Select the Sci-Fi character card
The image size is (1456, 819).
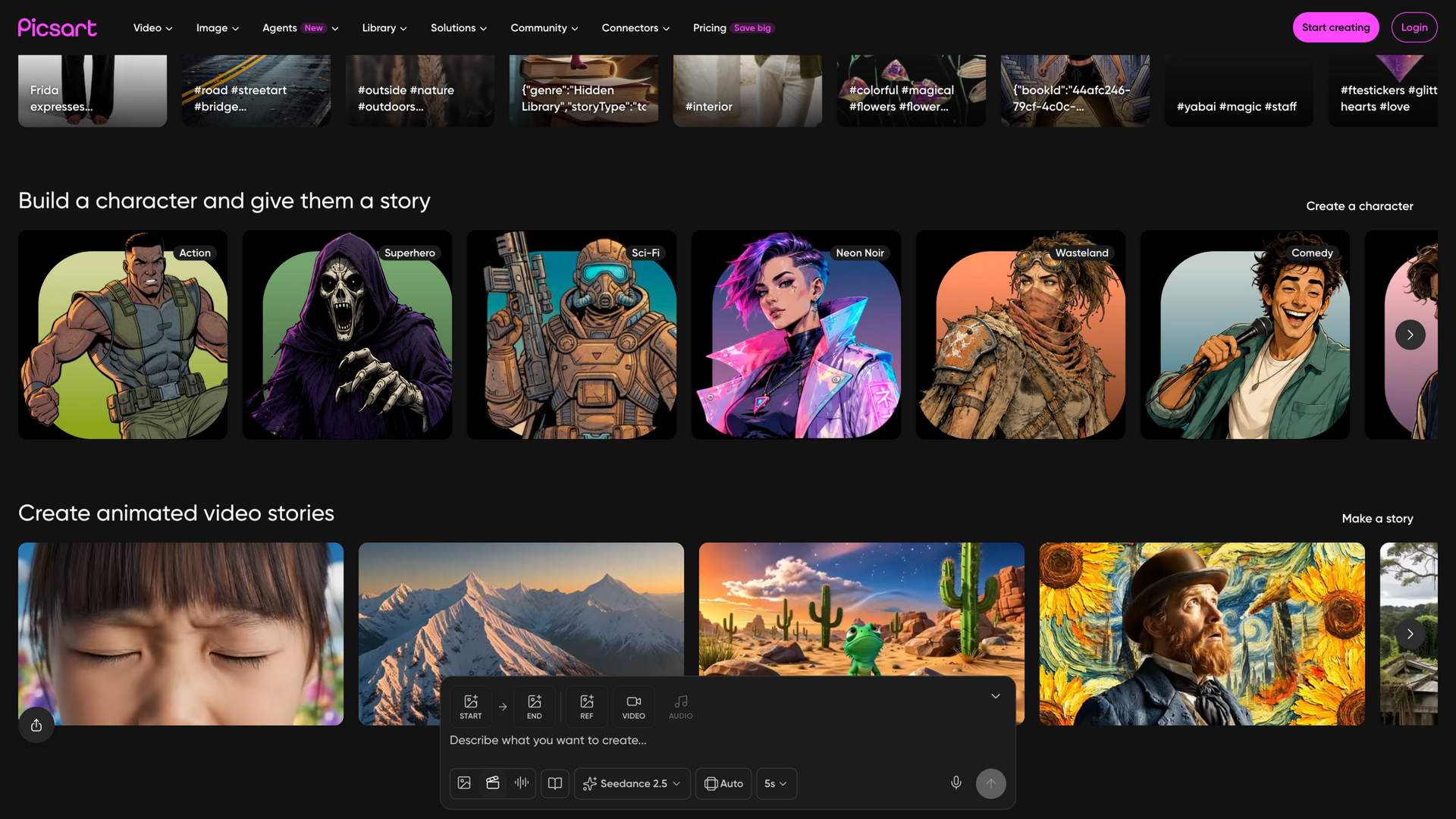(x=572, y=335)
